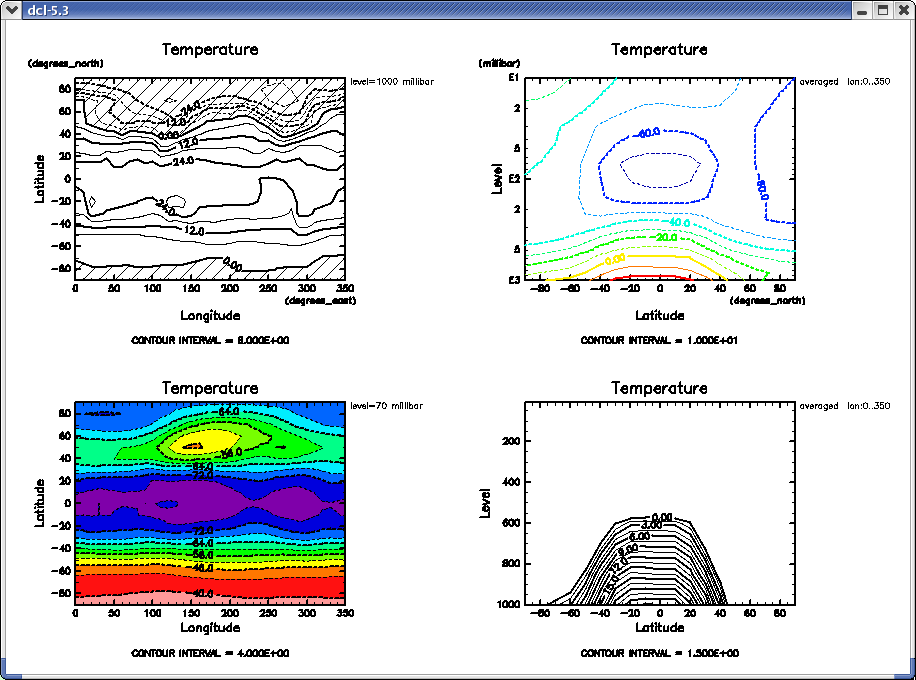Maximize the dcl-5.3 window

coord(883,10)
